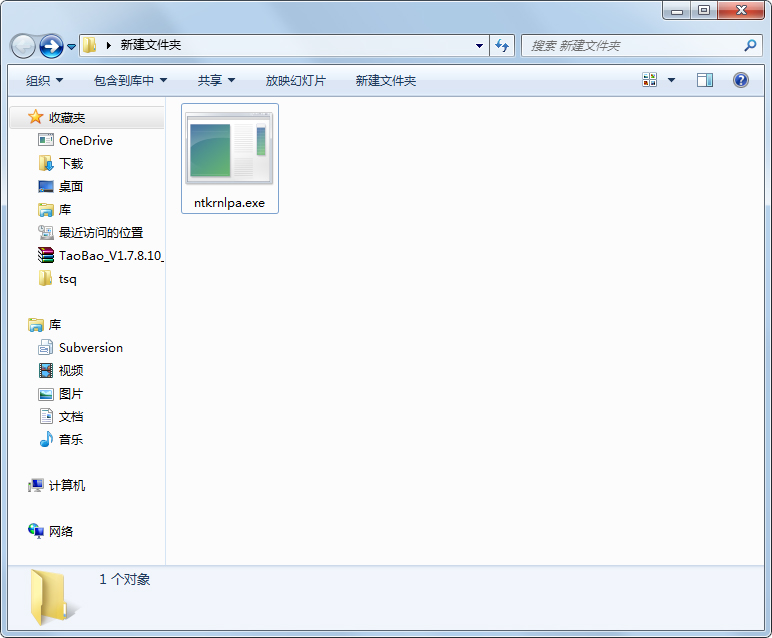Change view with the view icon

(x=649, y=80)
